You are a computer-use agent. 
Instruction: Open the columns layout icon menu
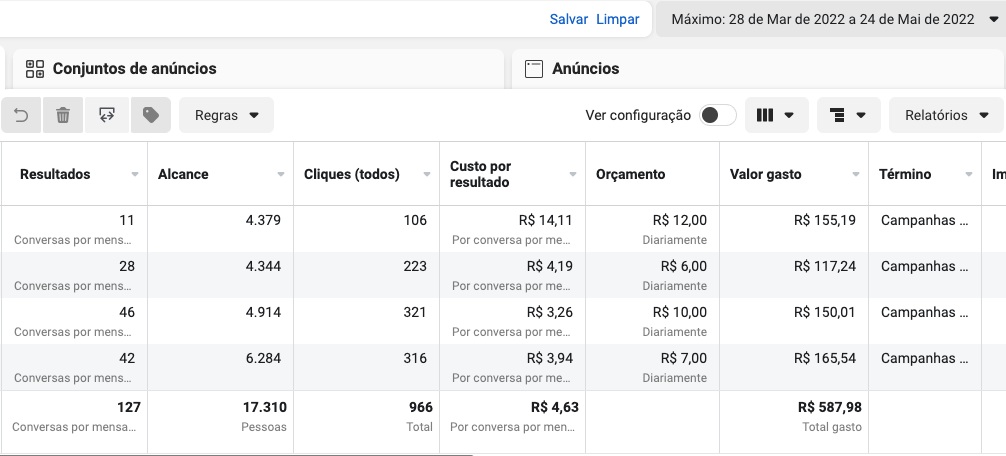click(776, 115)
